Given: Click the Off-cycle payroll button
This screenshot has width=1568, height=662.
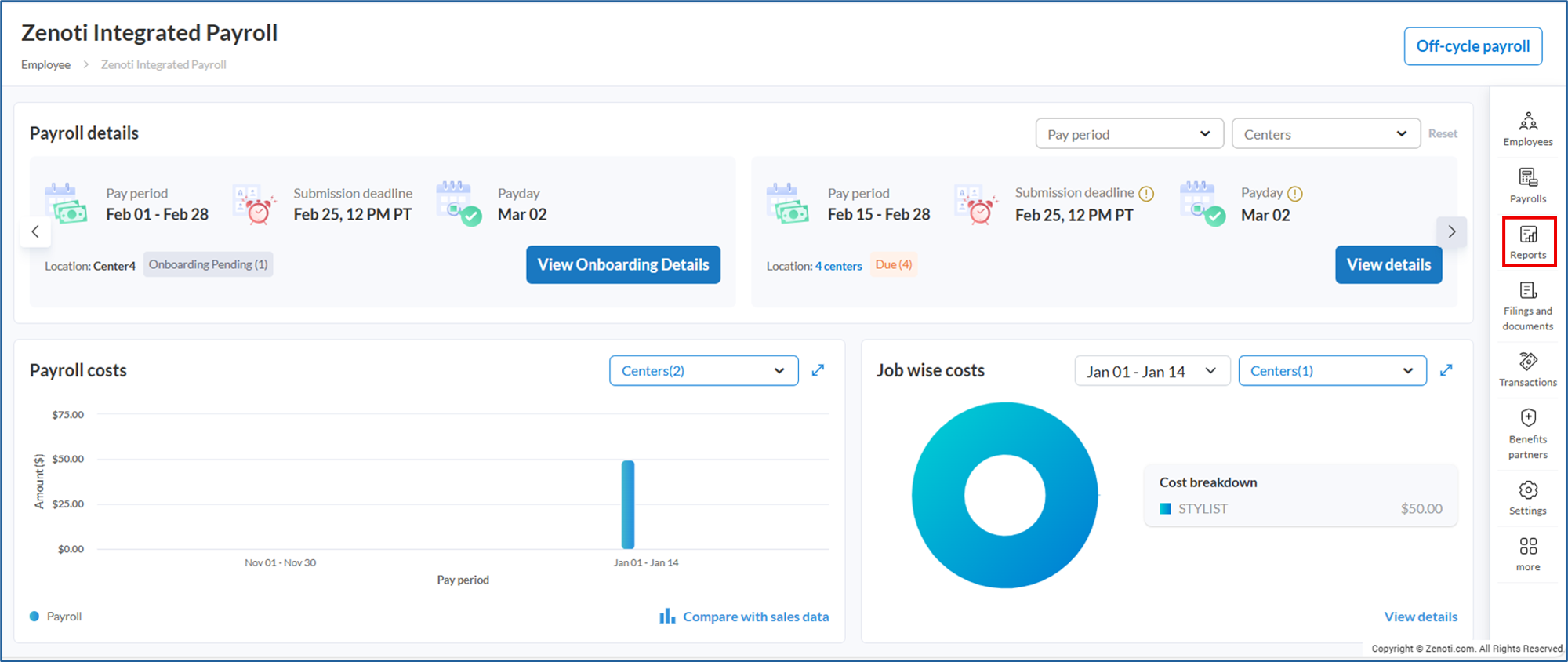Looking at the screenshot, I should tap(1472, 46).
